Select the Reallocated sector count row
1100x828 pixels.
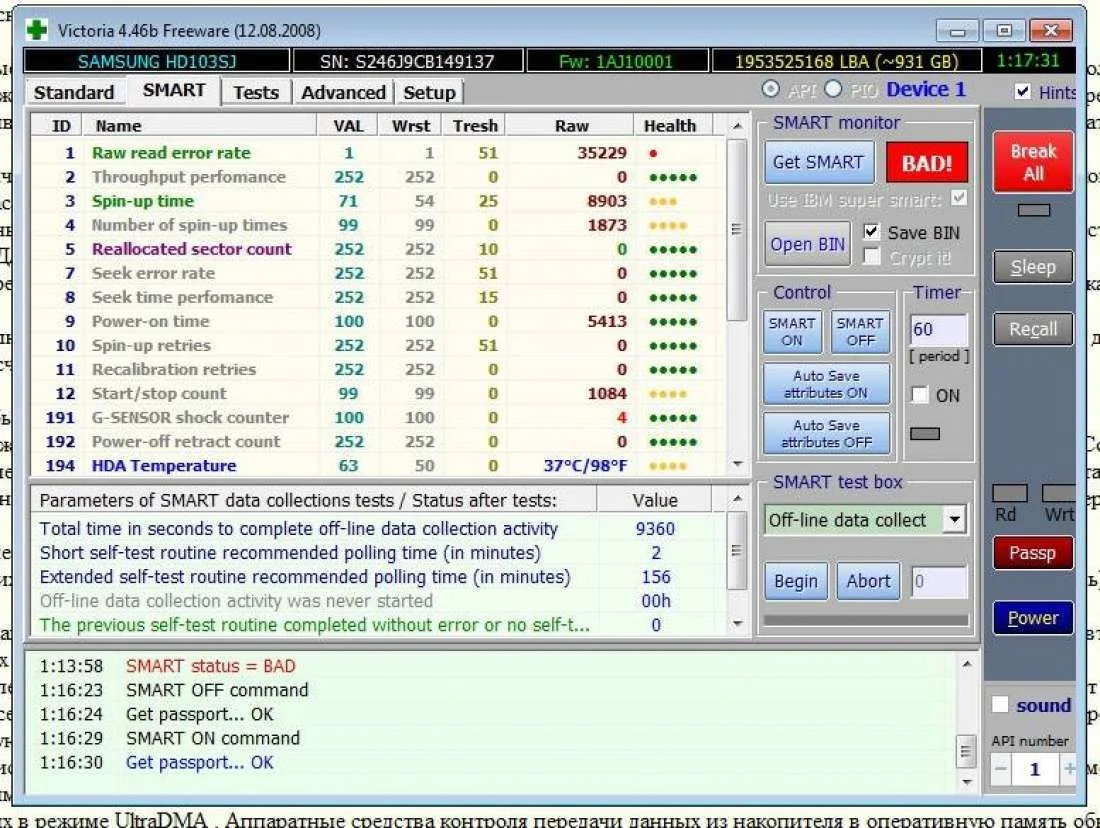pyautogui.click(x=378, y=249)
